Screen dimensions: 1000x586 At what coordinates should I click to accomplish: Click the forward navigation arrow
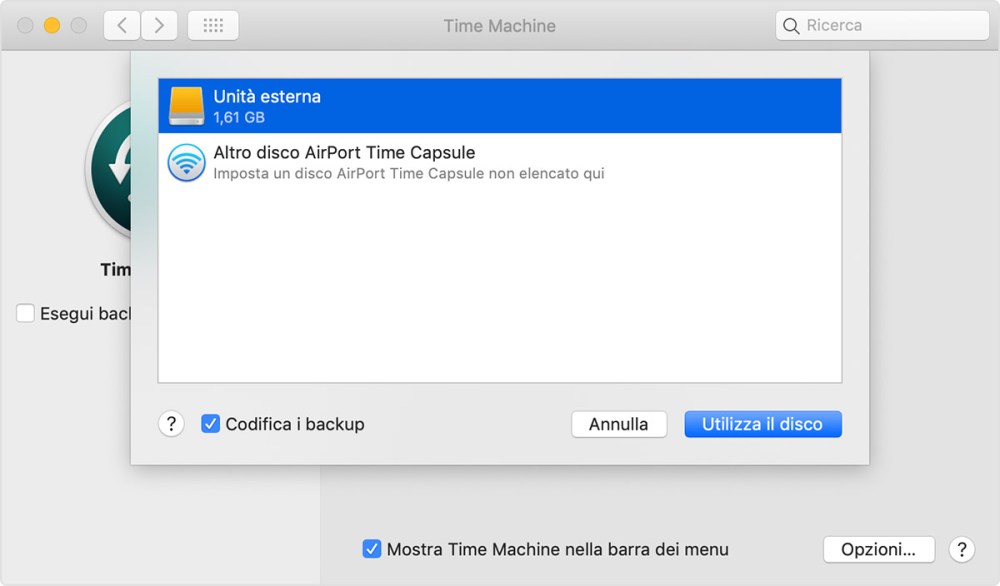pyautogui.click(x=159, y=25)
